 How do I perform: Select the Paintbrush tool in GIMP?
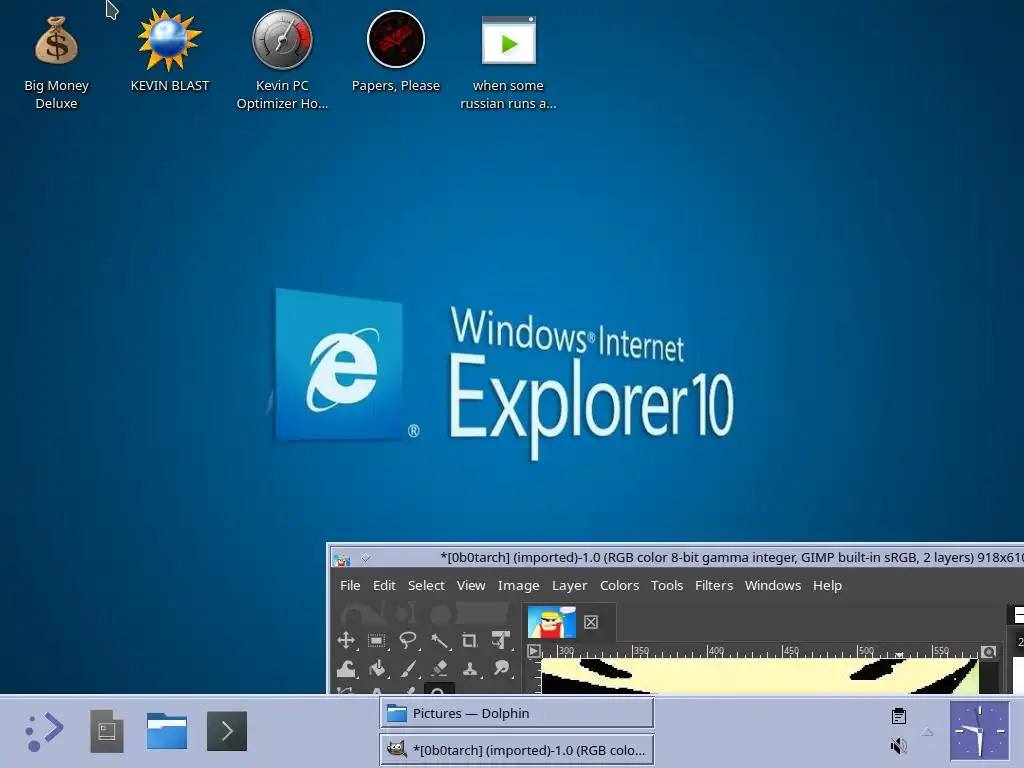[x=408, y=668]
